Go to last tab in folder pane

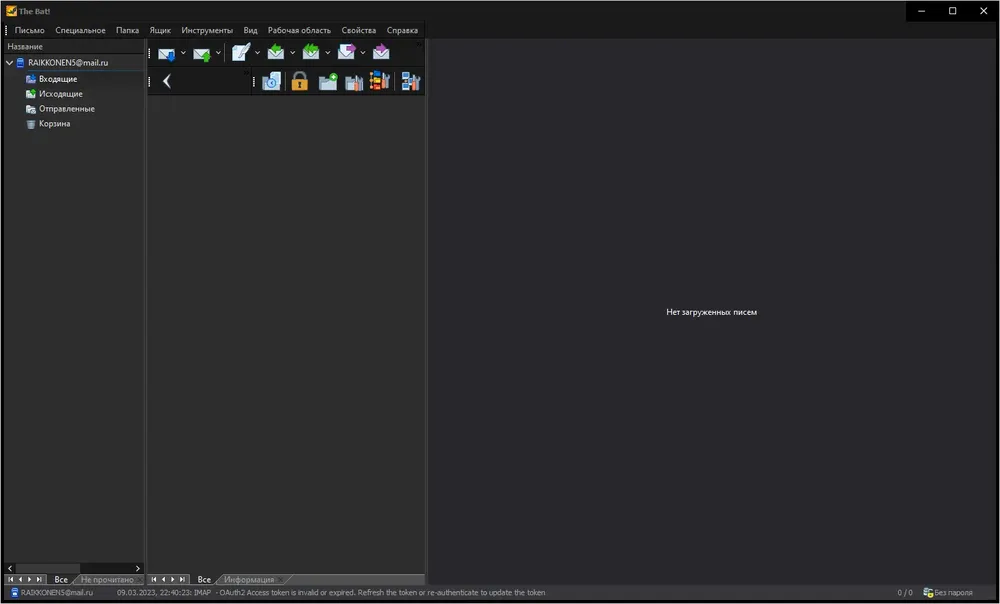pos(39,579)
